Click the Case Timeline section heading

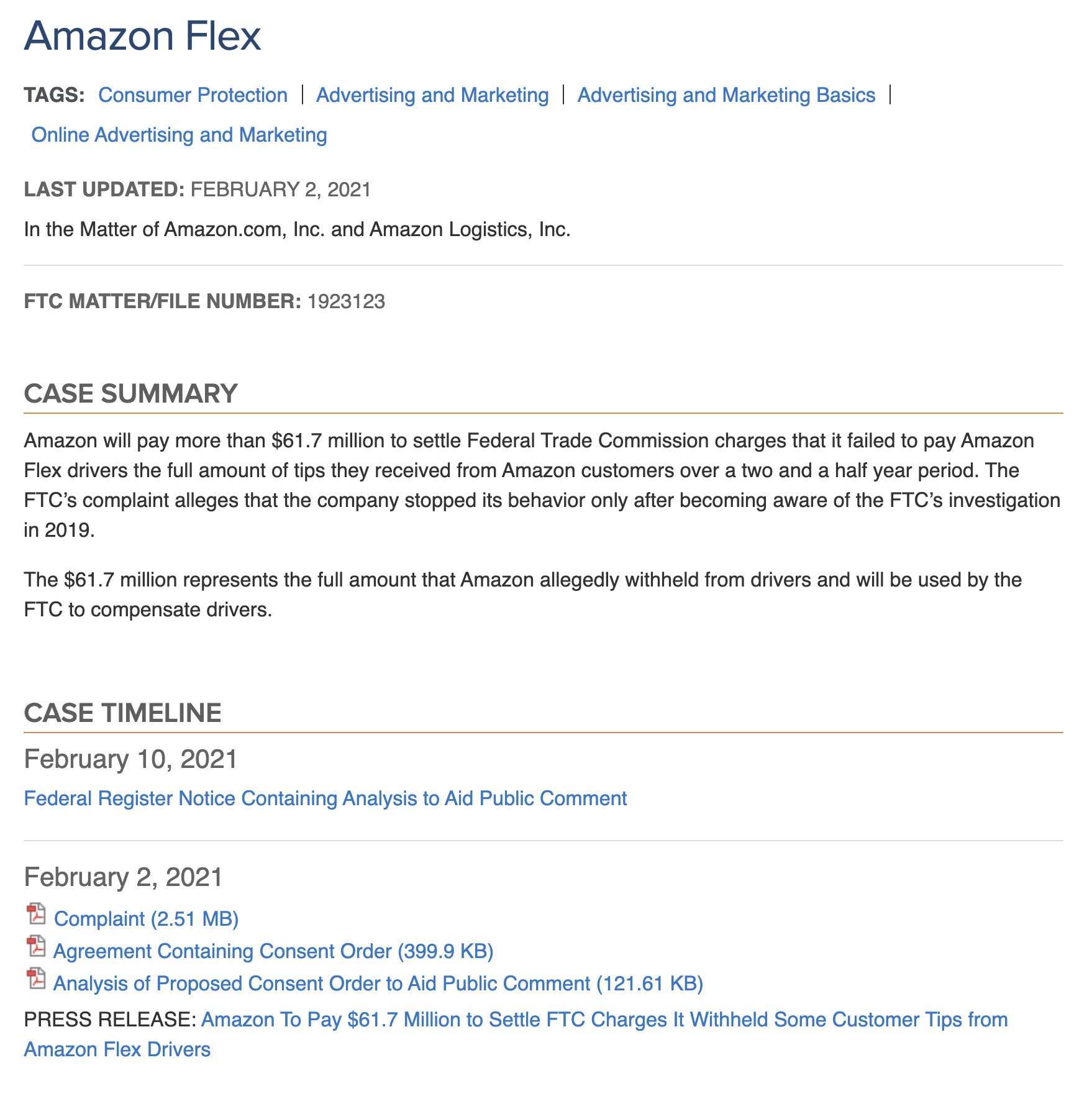point(122,713)
